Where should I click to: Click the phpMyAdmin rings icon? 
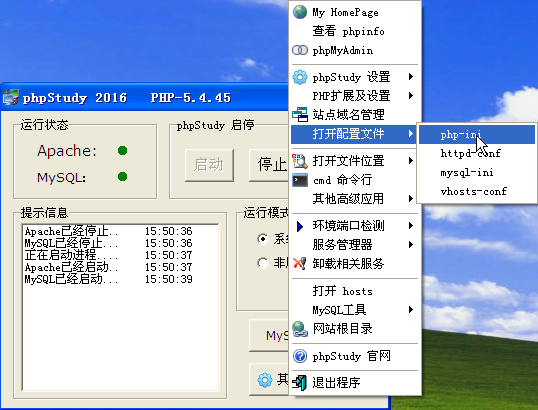coord(300,50)
